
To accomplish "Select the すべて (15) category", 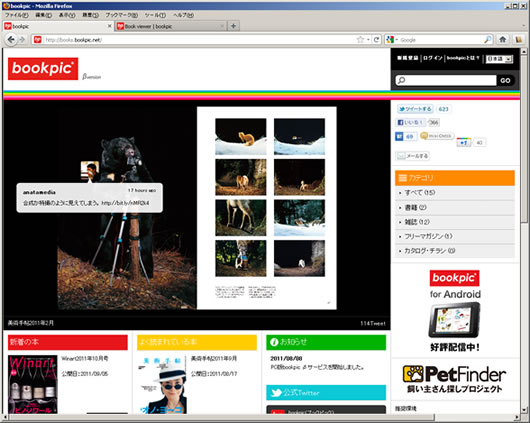I will coord(455,193).
